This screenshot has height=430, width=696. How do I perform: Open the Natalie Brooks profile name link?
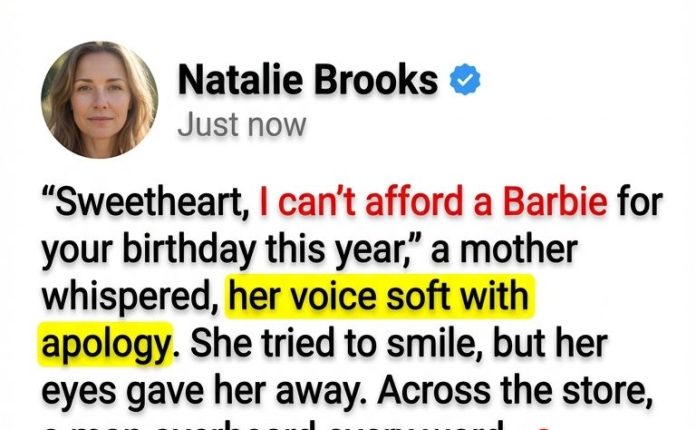(x=308, y=80)
